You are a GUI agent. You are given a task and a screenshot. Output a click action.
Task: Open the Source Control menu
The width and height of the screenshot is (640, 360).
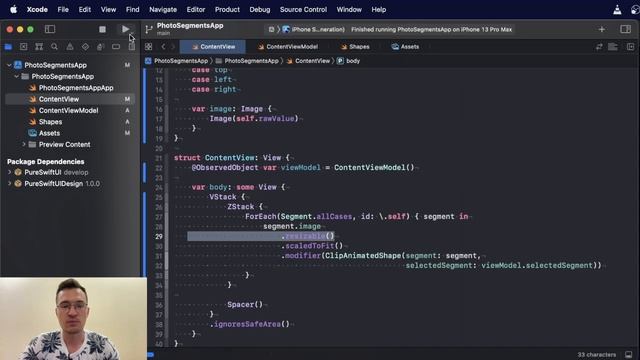[303, 9]
